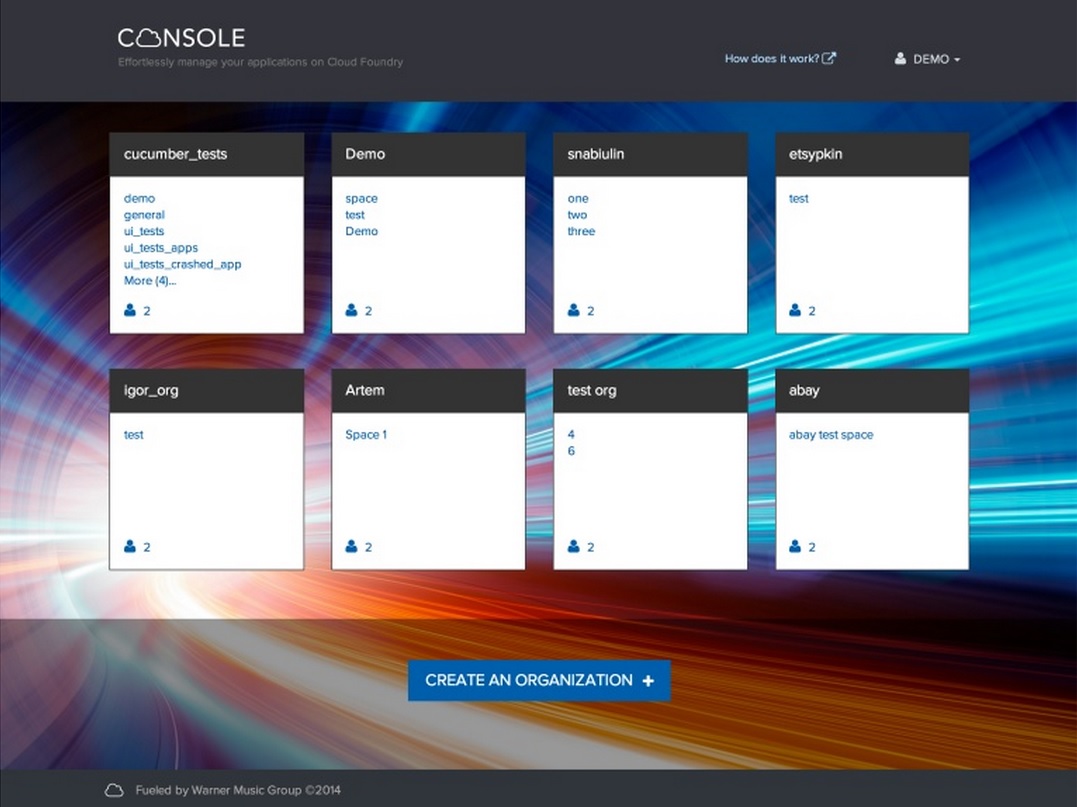The width and height of the screenshot is (1077, 807).
Task: Click the users icon in cucumber_tests card
Action: (130, 310)
